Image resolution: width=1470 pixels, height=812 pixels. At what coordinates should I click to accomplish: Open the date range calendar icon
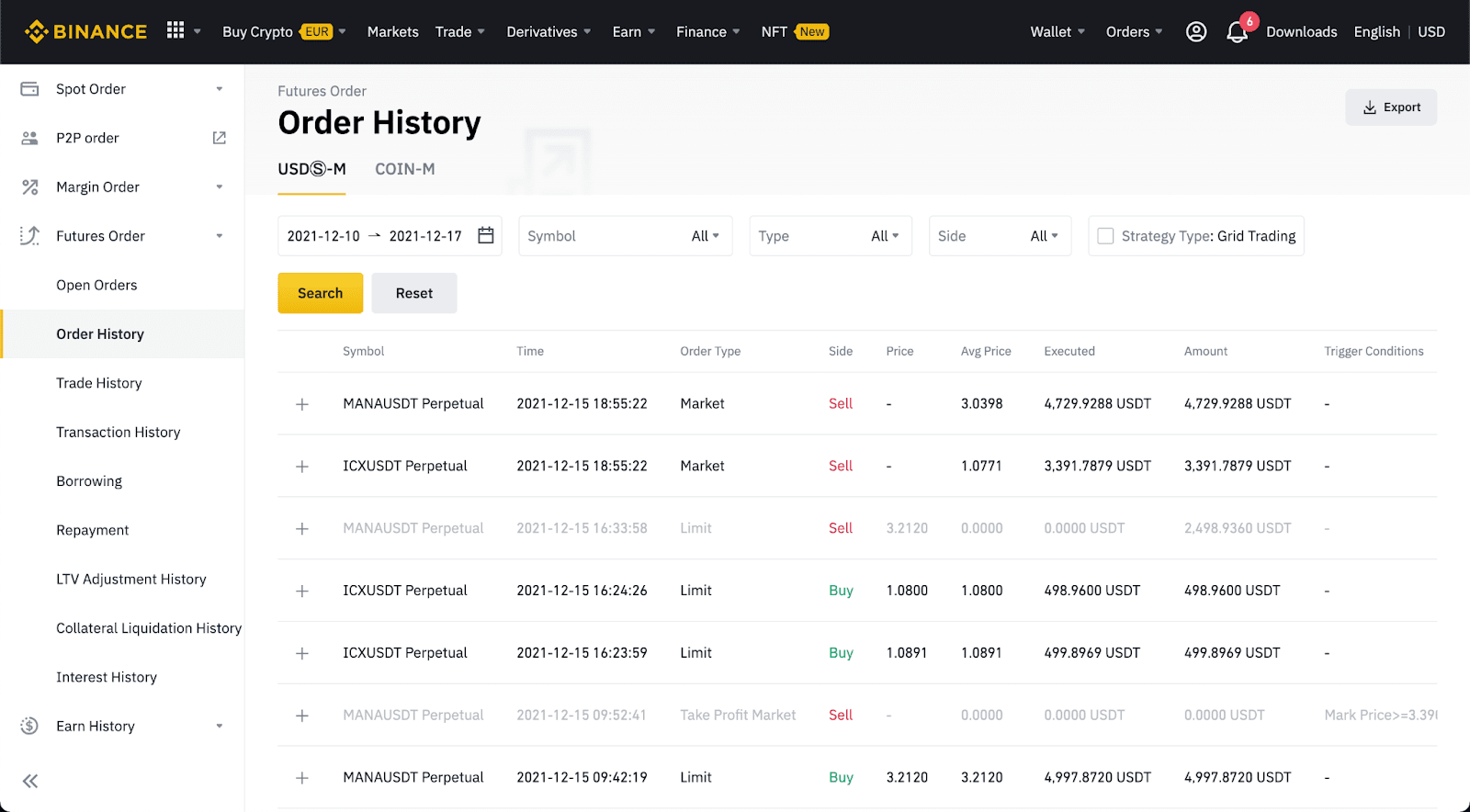click(x=486, y=236)
